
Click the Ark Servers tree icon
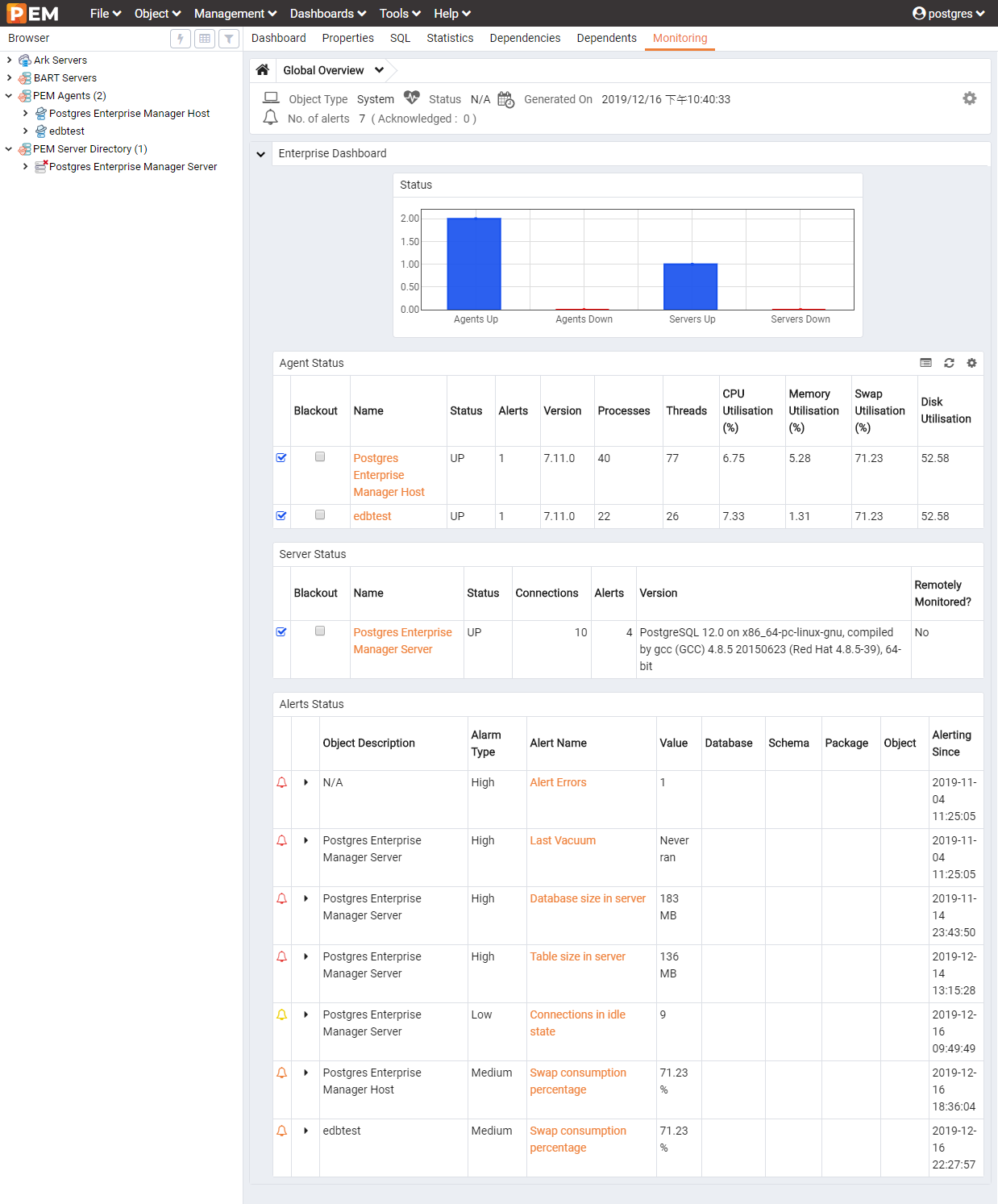click(25, 60)
